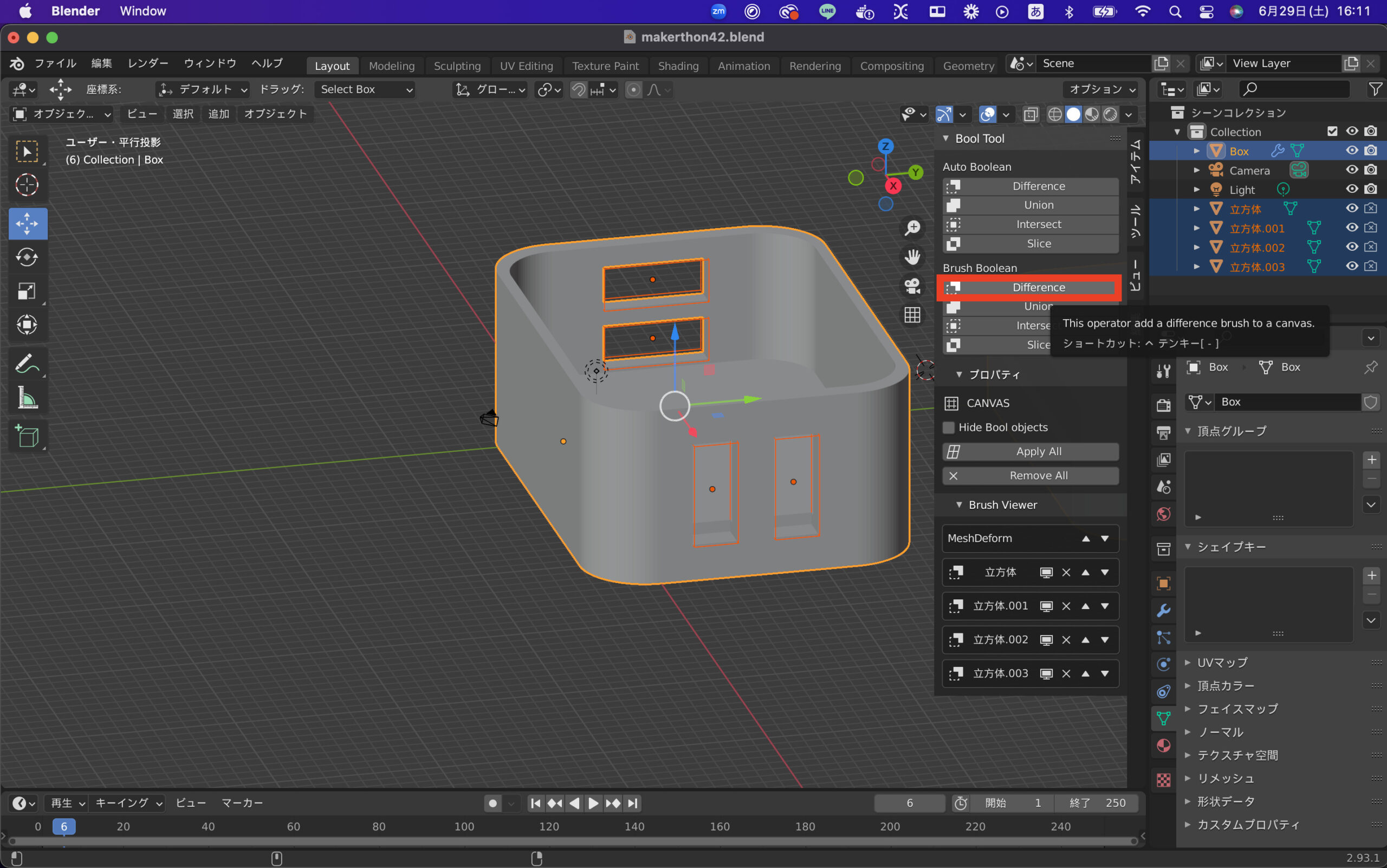
Task: Open the ファイル menu
Action: tap(55, 63)
